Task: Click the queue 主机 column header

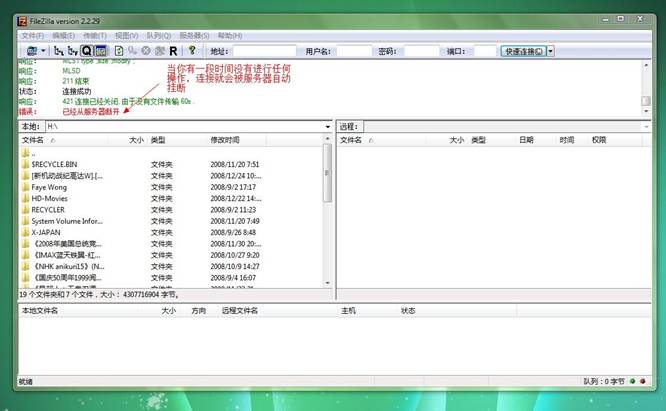Action: point(348,310)
